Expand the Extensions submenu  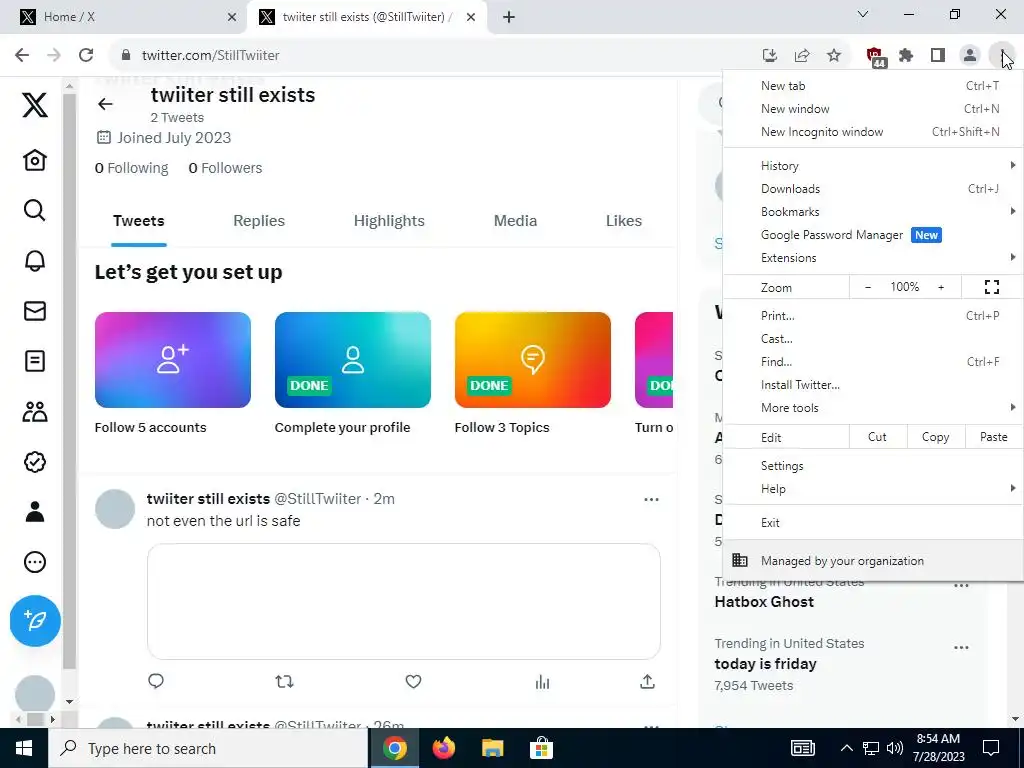tap(873, 257)
